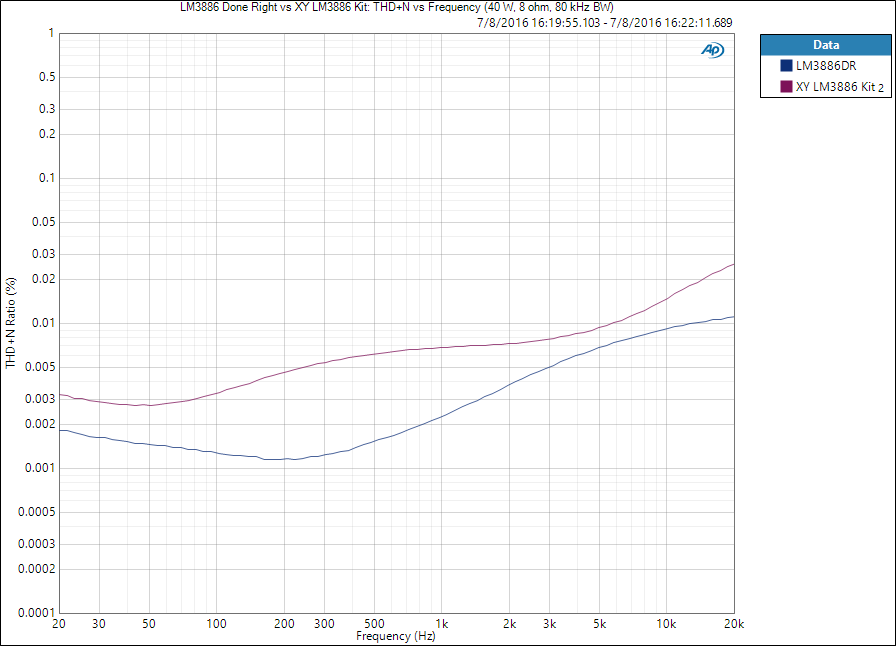
Task: Click the 2k tick on frequency axis
Action: (x=509, y=624)
